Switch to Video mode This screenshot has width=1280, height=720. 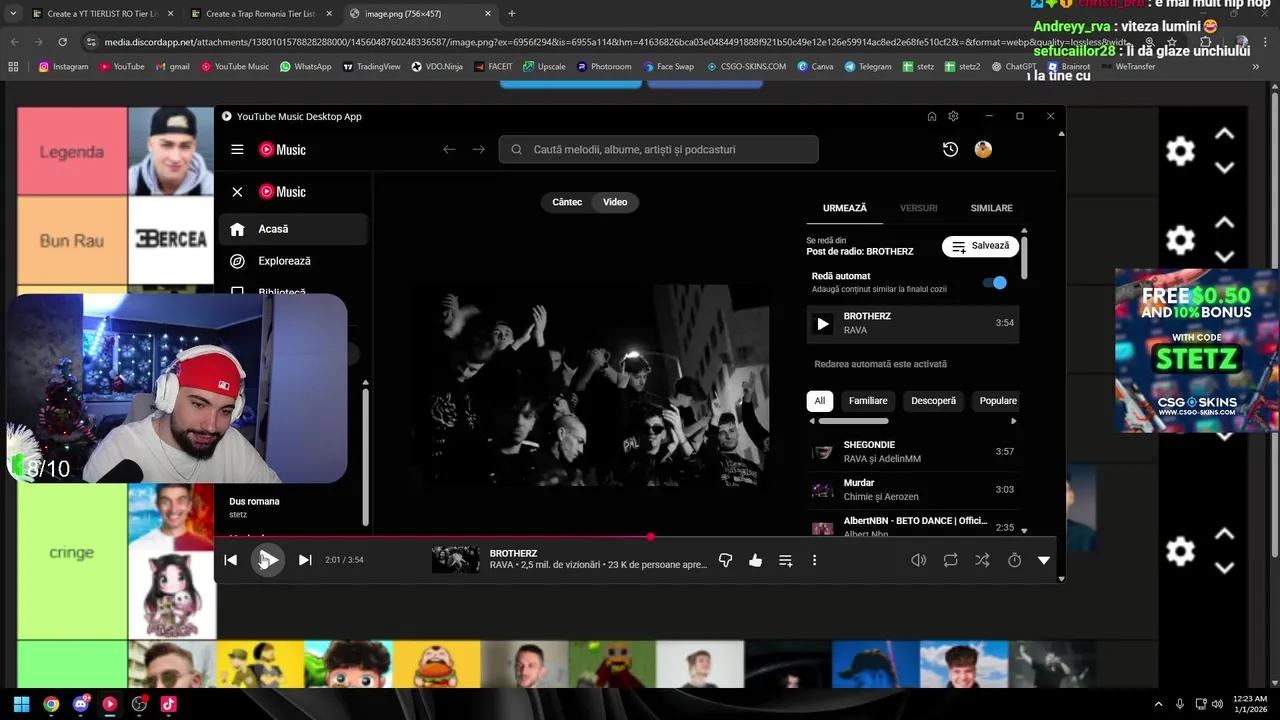click(x=615, y=202)
